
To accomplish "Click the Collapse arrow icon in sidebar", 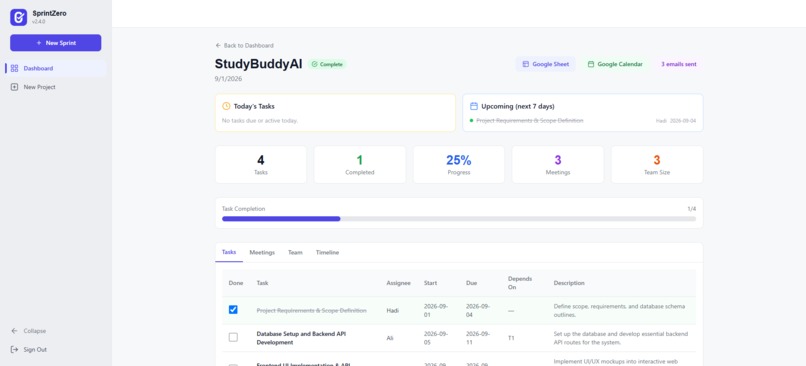I will pyautogui.click(x=14, y=331).
